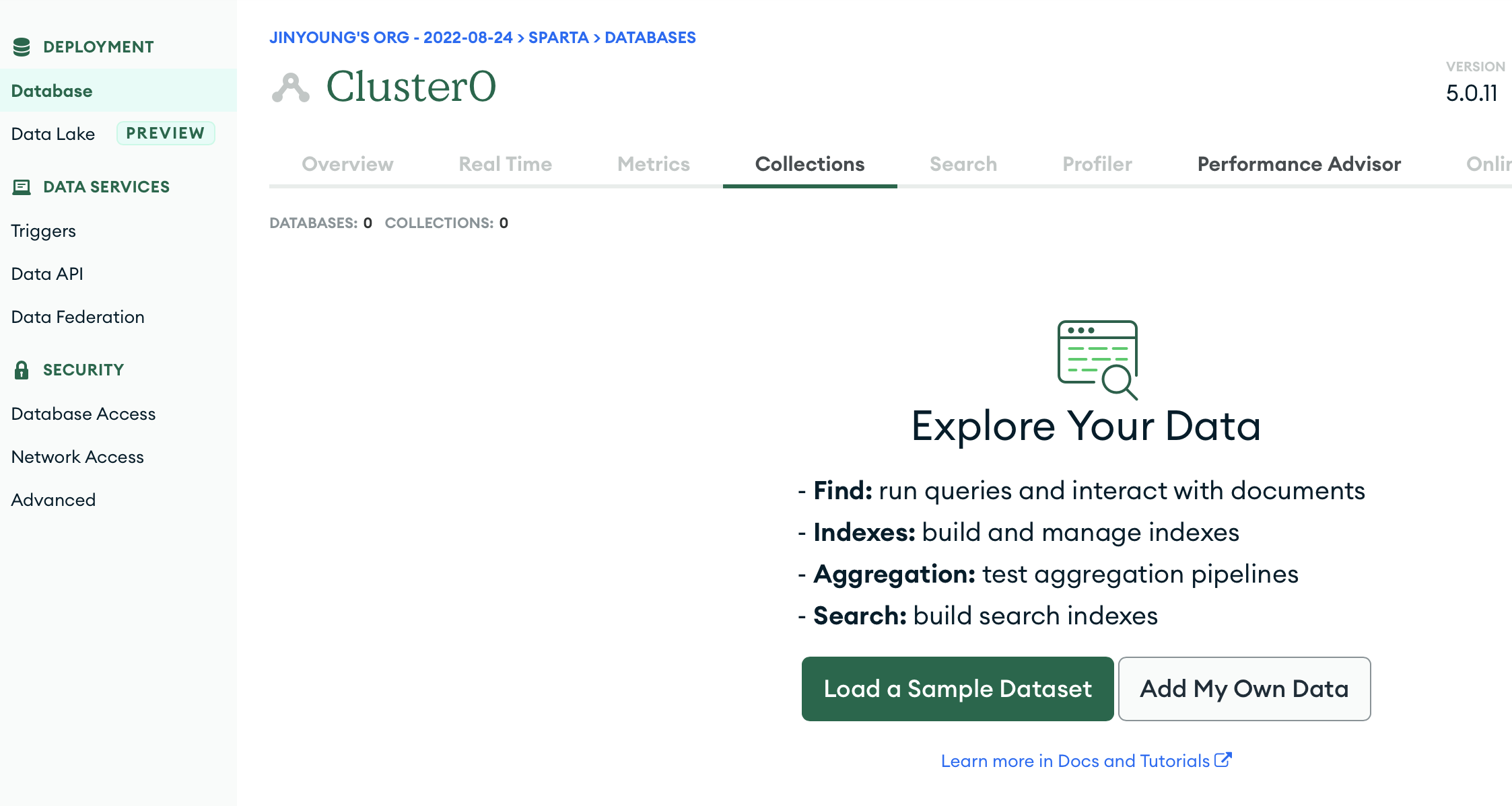The image size is (1512, 806).
Task: Open the Profiler tab
Action: pos(1097,164)
